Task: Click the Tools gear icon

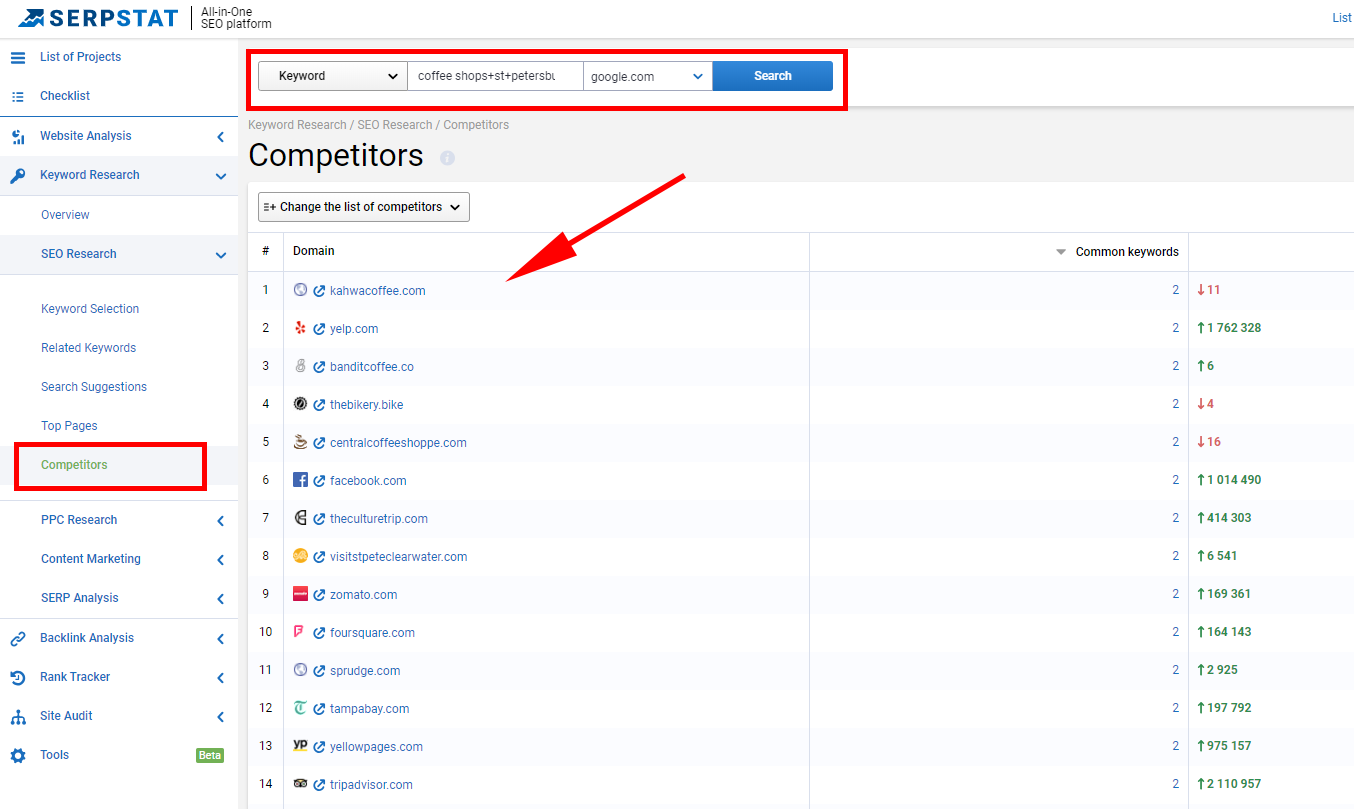Action: tap(18, 756)
